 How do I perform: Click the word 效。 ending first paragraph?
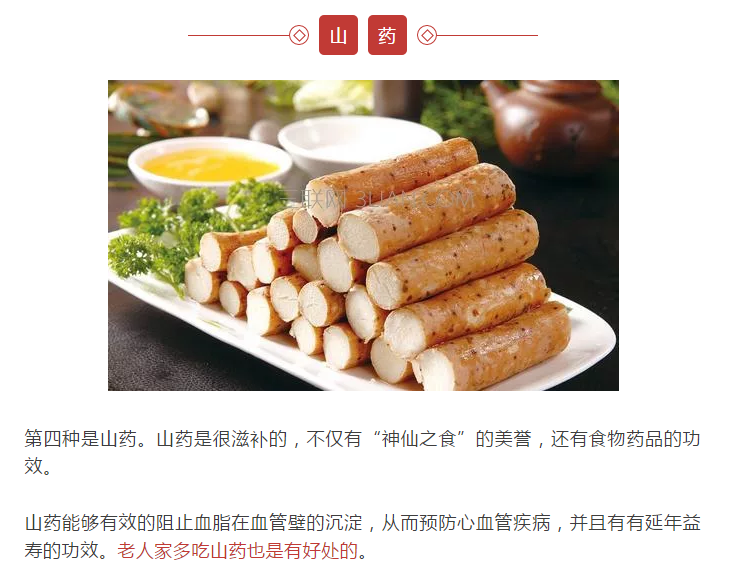click(38, 466)
